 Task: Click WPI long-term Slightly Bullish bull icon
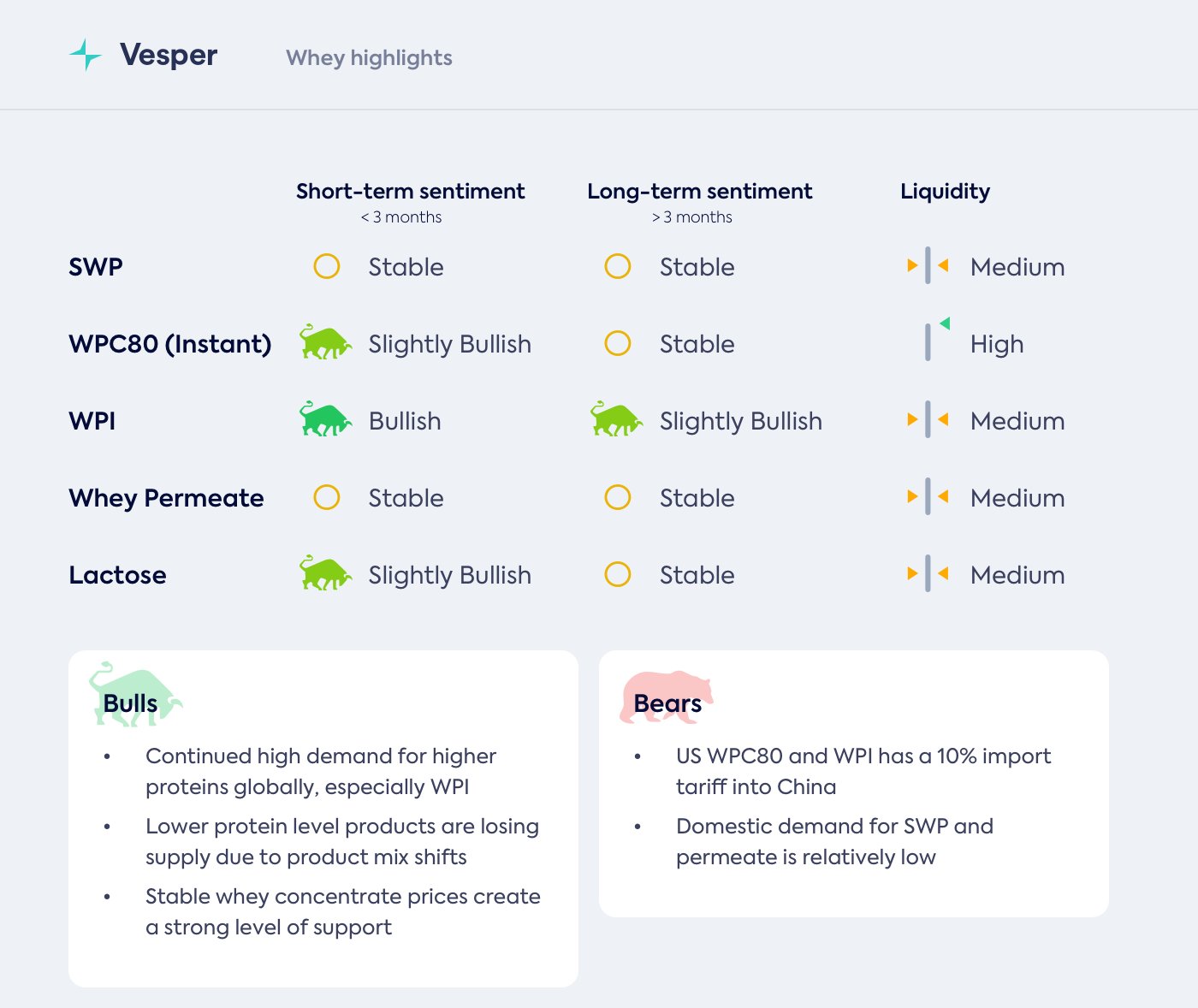[x=616, y=420]
